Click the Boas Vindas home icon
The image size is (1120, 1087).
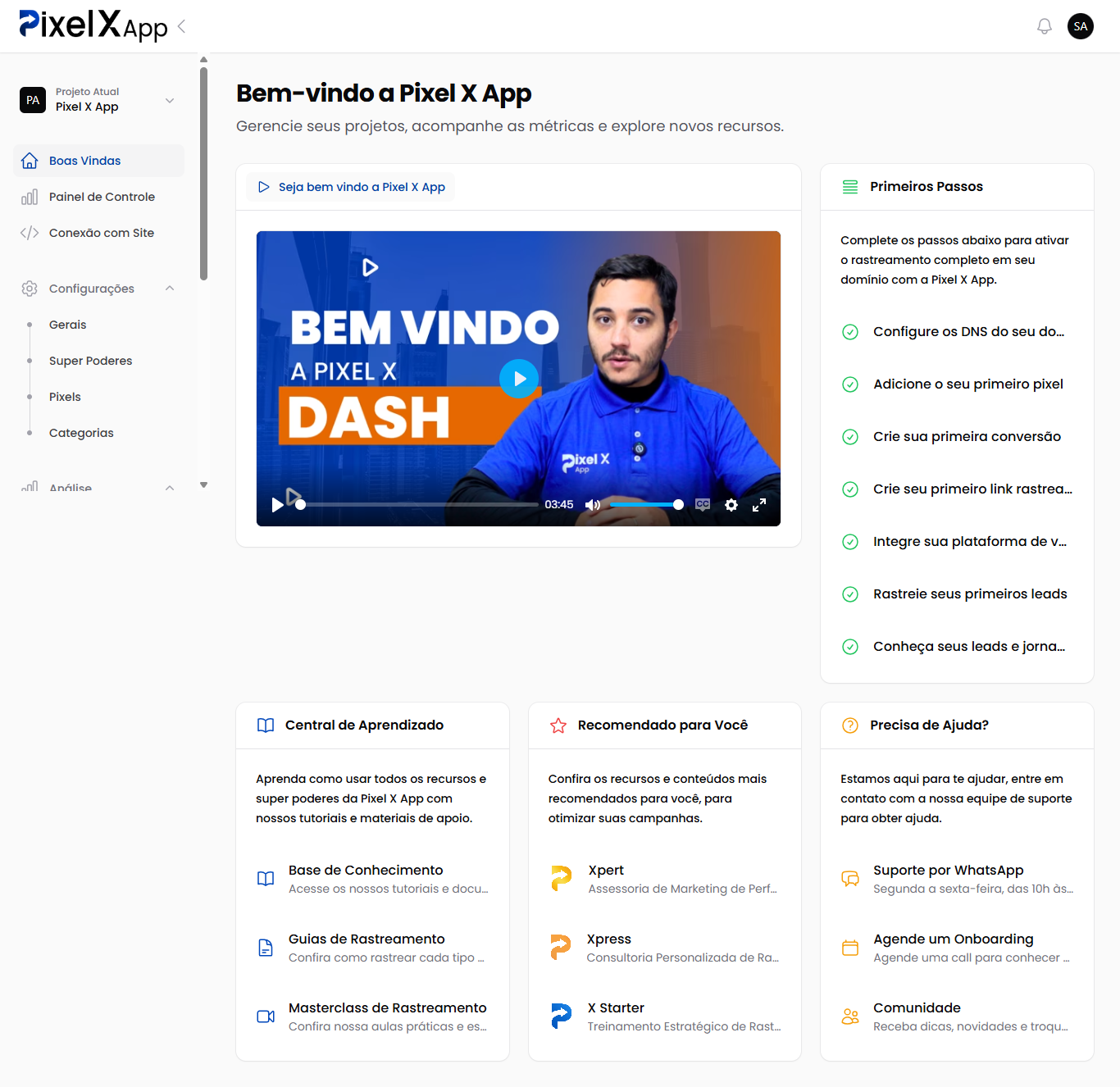(30, 161)
